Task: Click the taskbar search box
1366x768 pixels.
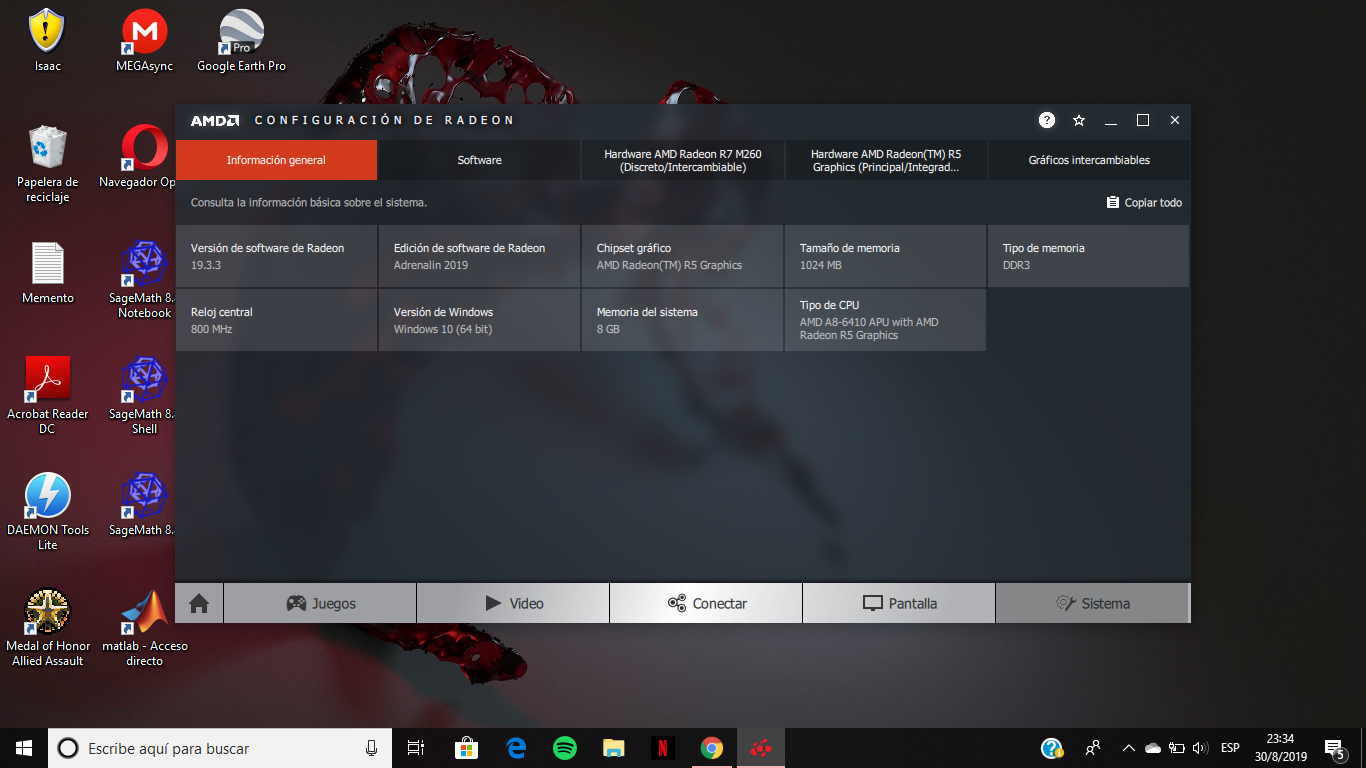Action: click(x=222, y=748)
